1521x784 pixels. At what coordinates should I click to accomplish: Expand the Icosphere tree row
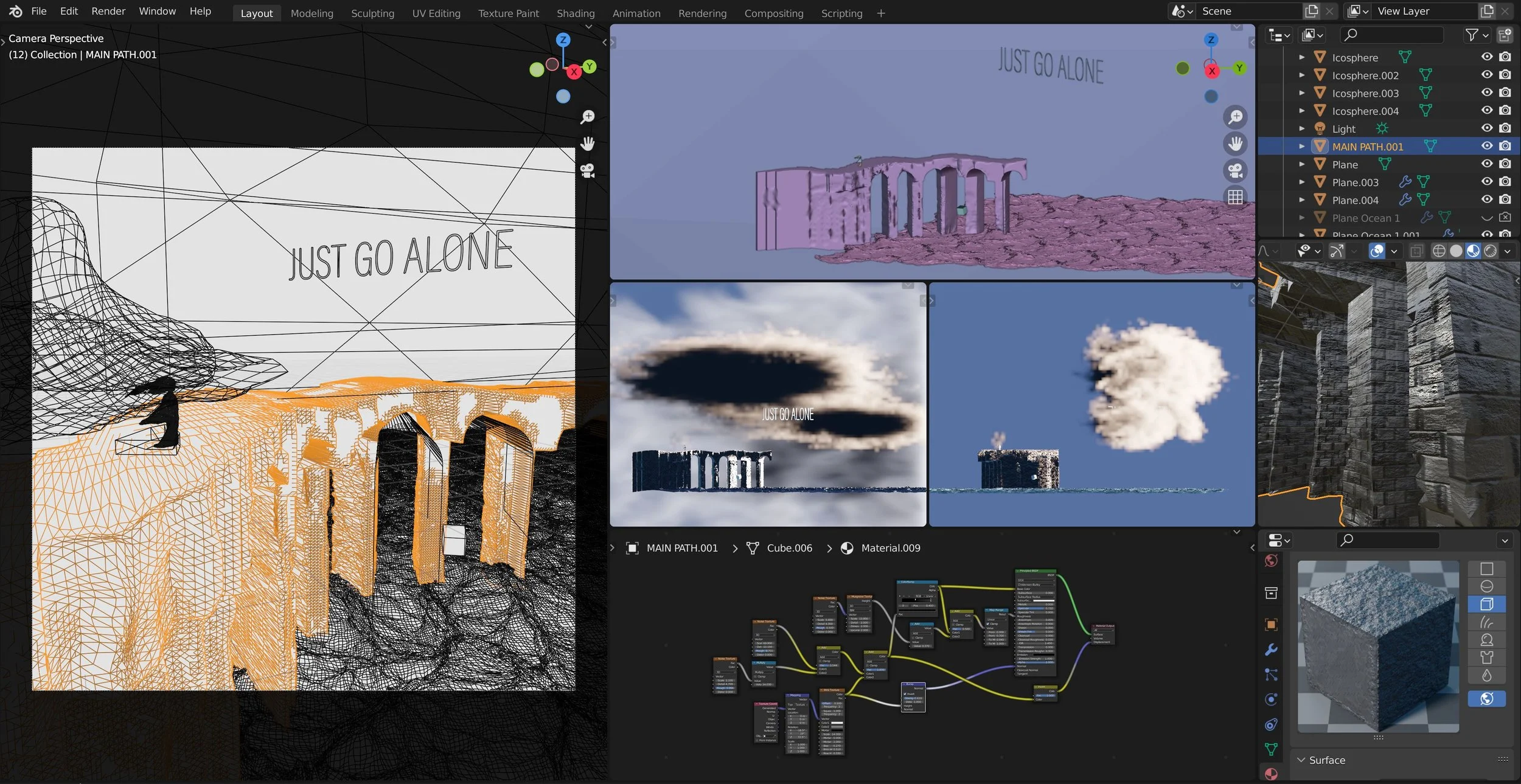1301,58
